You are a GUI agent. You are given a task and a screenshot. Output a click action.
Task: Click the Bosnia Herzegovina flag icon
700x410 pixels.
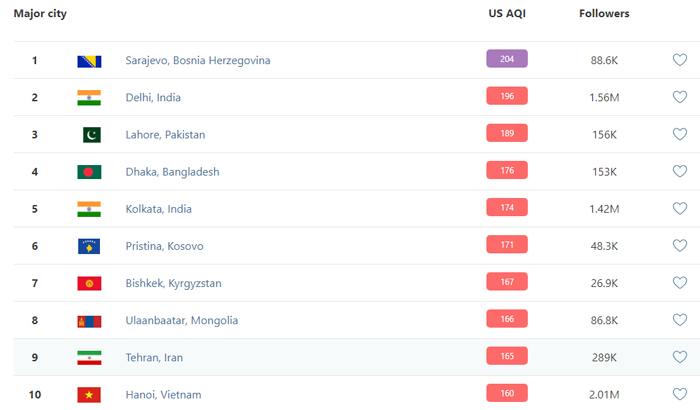(89, 60)
